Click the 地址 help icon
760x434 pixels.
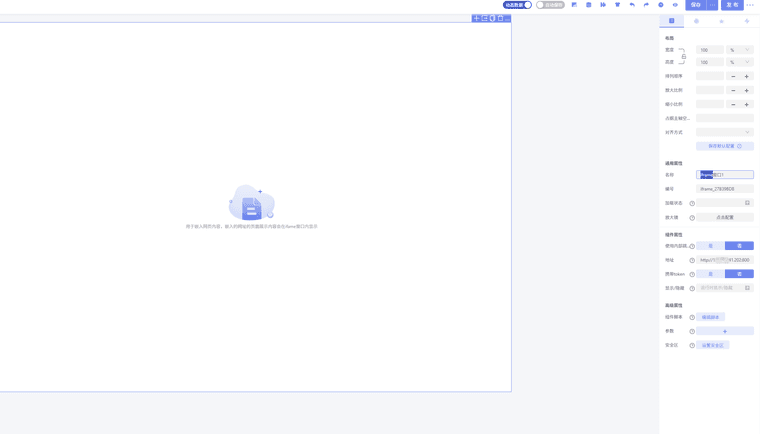tap(692, 260)
